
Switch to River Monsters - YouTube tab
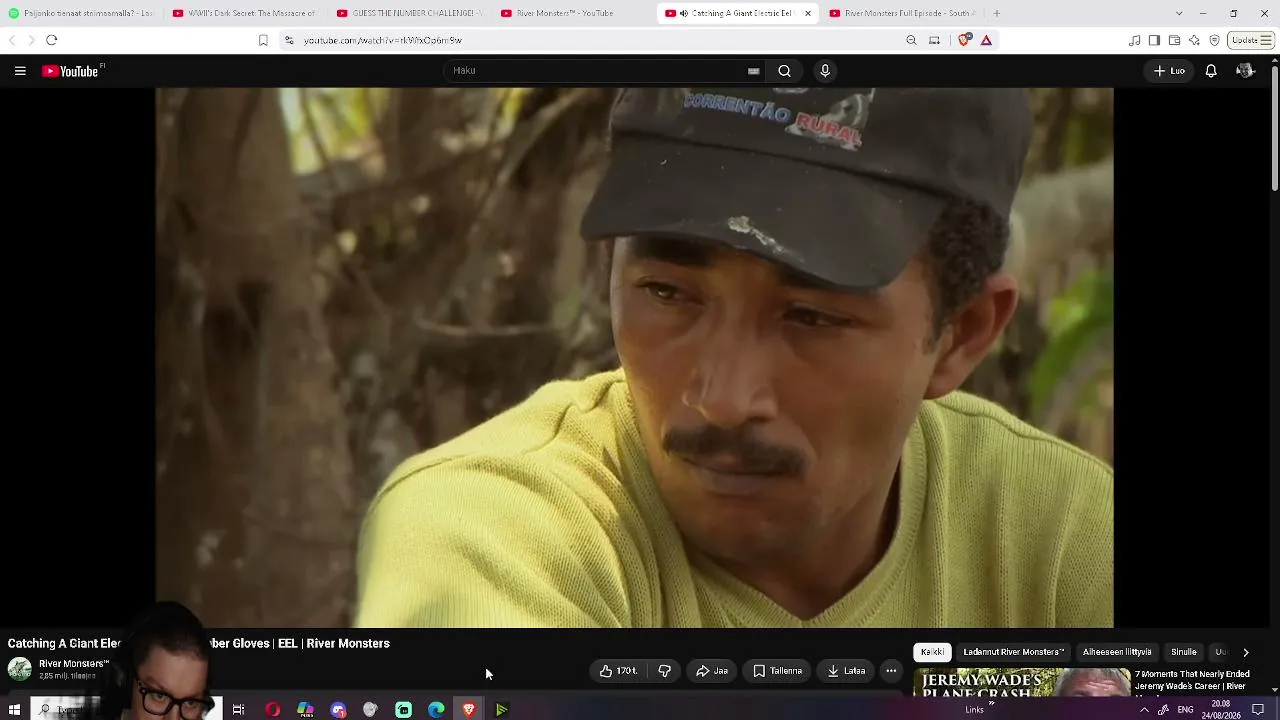(572, 13)
